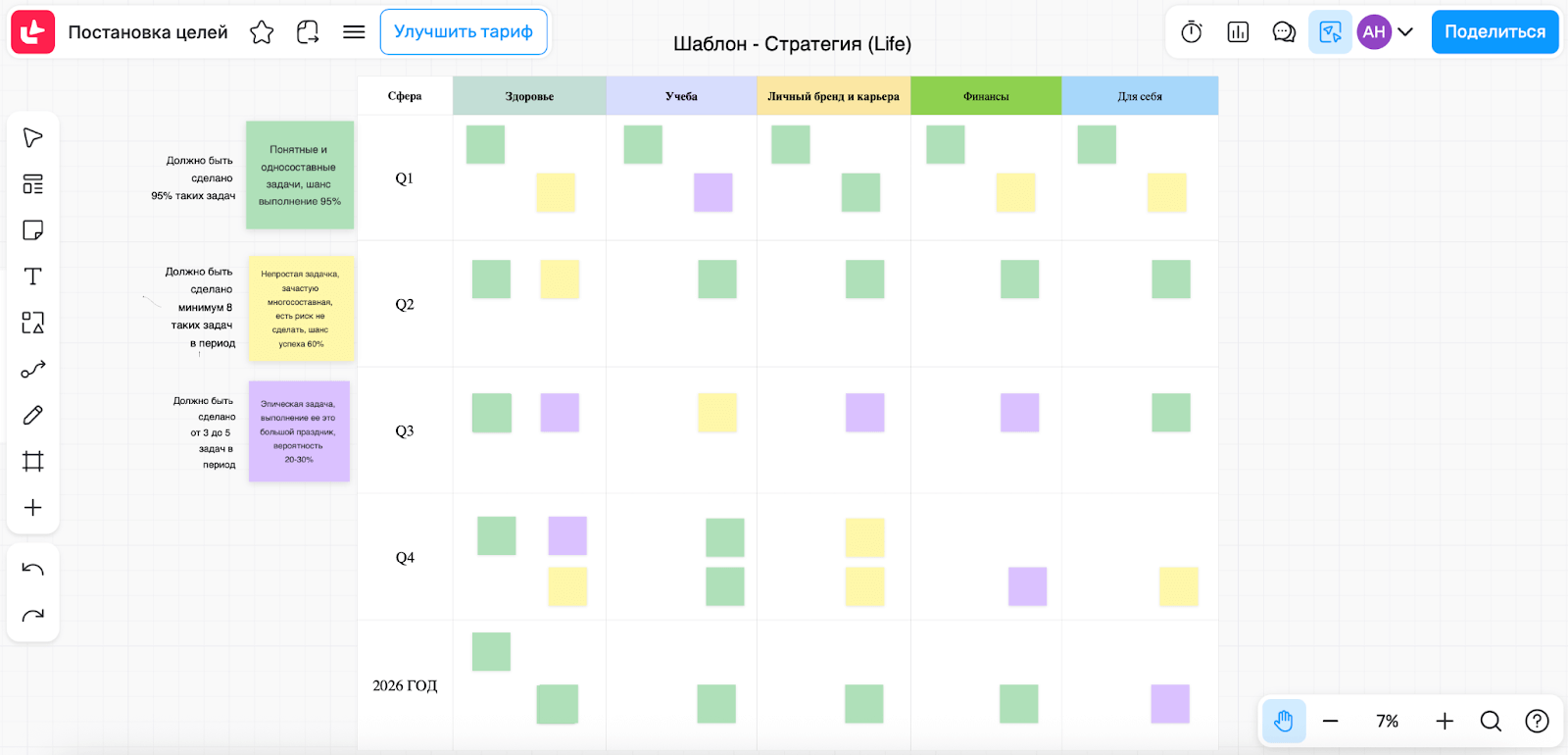Select the frame tool
Viewport: 1568px width, 755px height.
coord(32,462)
